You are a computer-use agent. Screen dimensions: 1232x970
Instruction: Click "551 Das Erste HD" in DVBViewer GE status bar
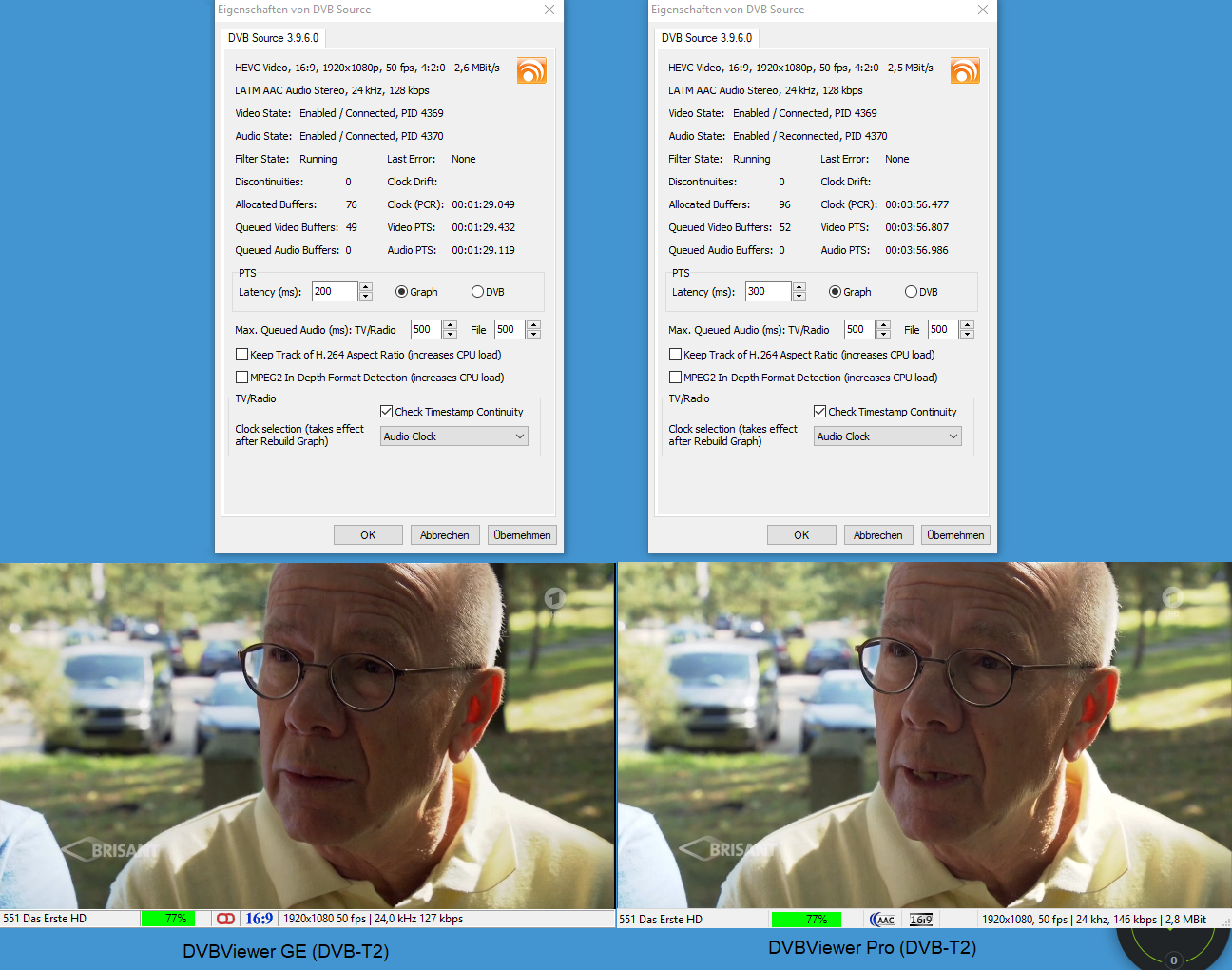pos(45,919)
